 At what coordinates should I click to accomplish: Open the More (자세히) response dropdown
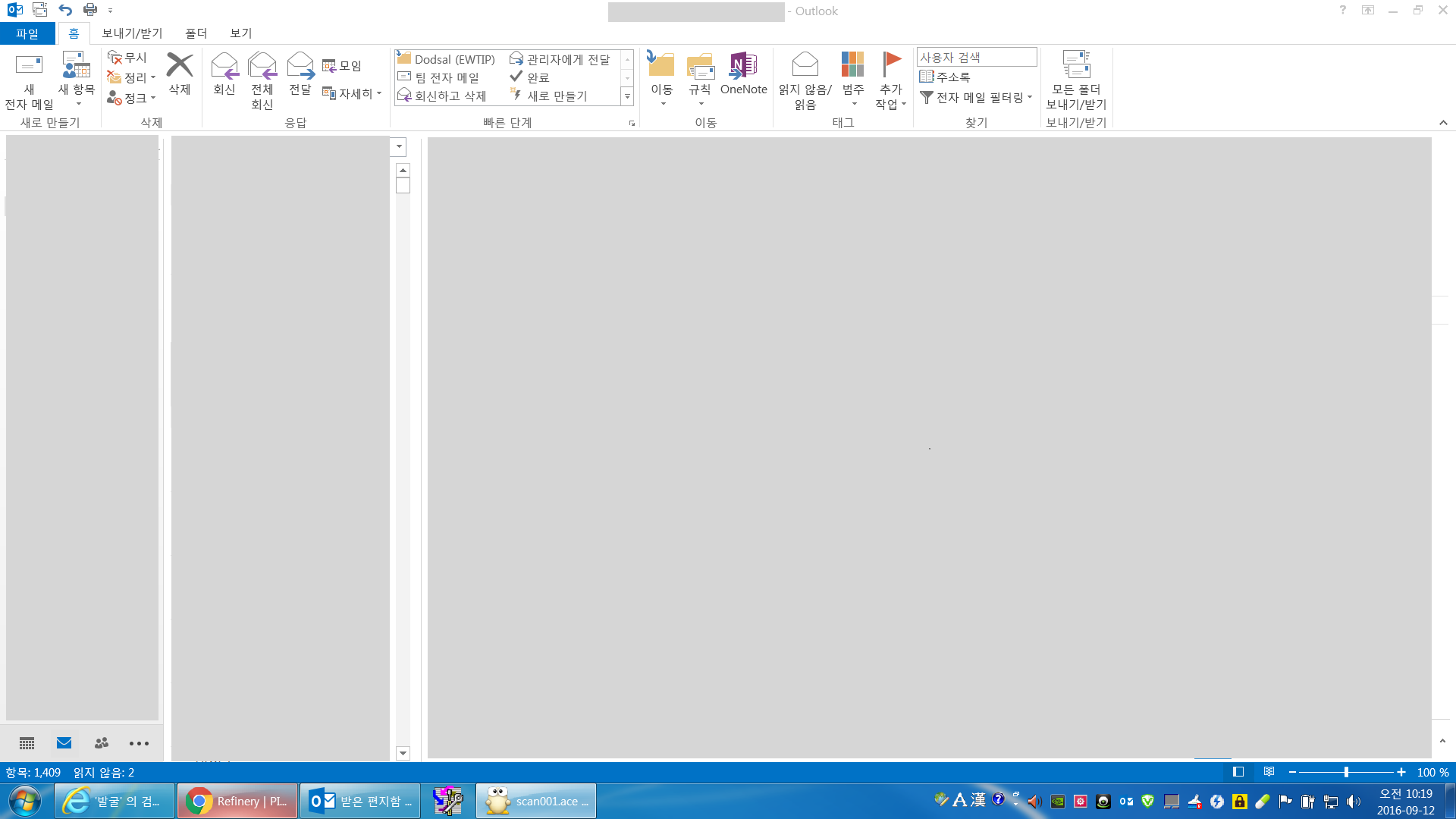[x=352, y=93]
